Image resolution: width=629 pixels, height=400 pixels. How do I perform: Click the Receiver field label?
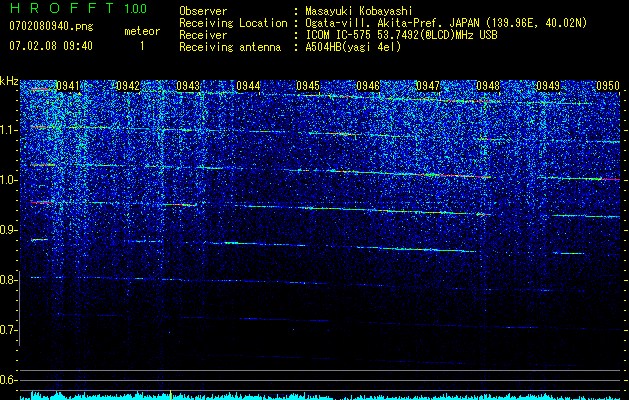tap(203, 35)
